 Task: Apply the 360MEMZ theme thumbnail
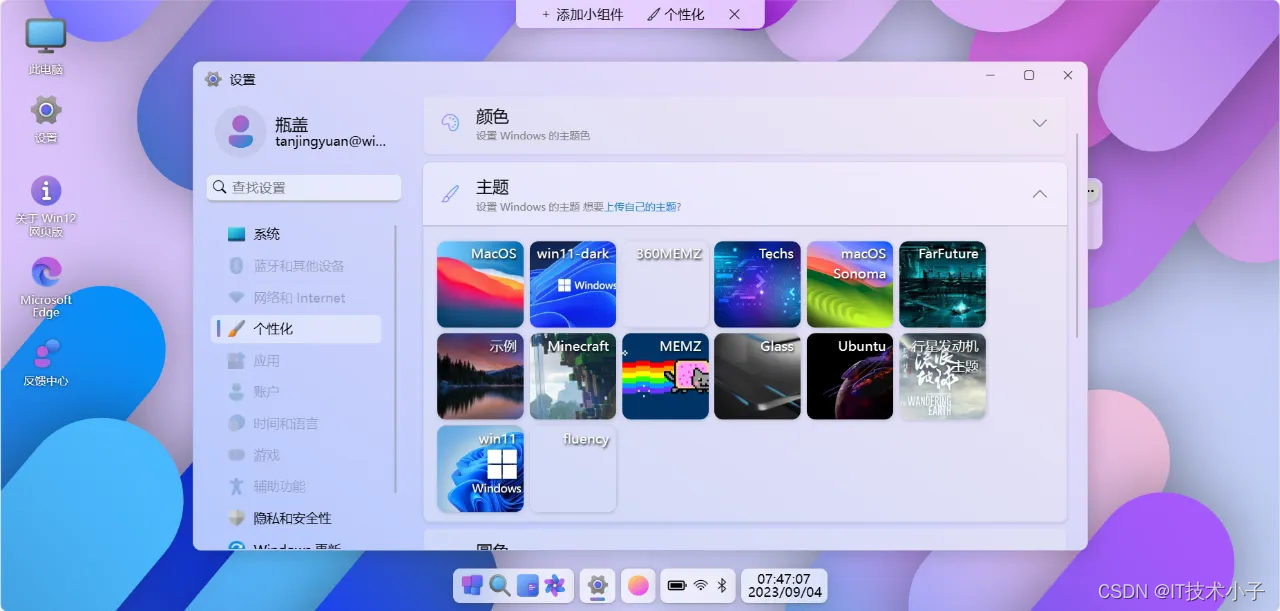coord(665,284)
